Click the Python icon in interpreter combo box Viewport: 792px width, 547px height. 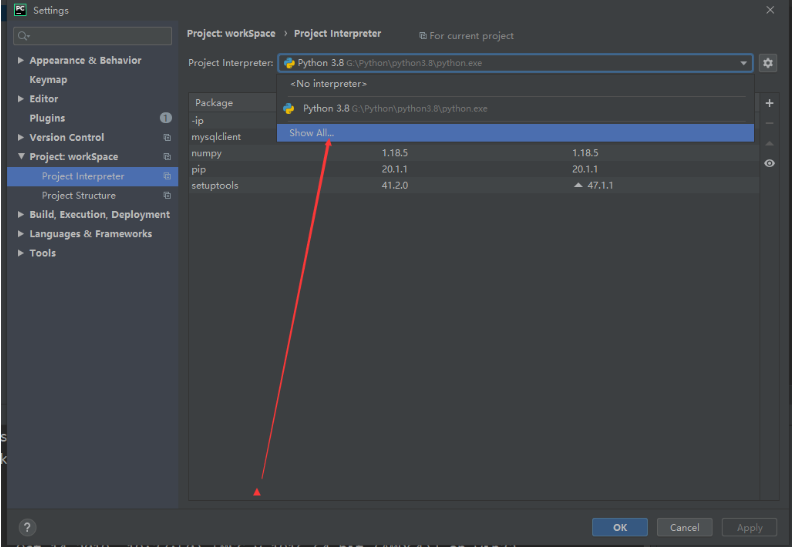(289, 63)
